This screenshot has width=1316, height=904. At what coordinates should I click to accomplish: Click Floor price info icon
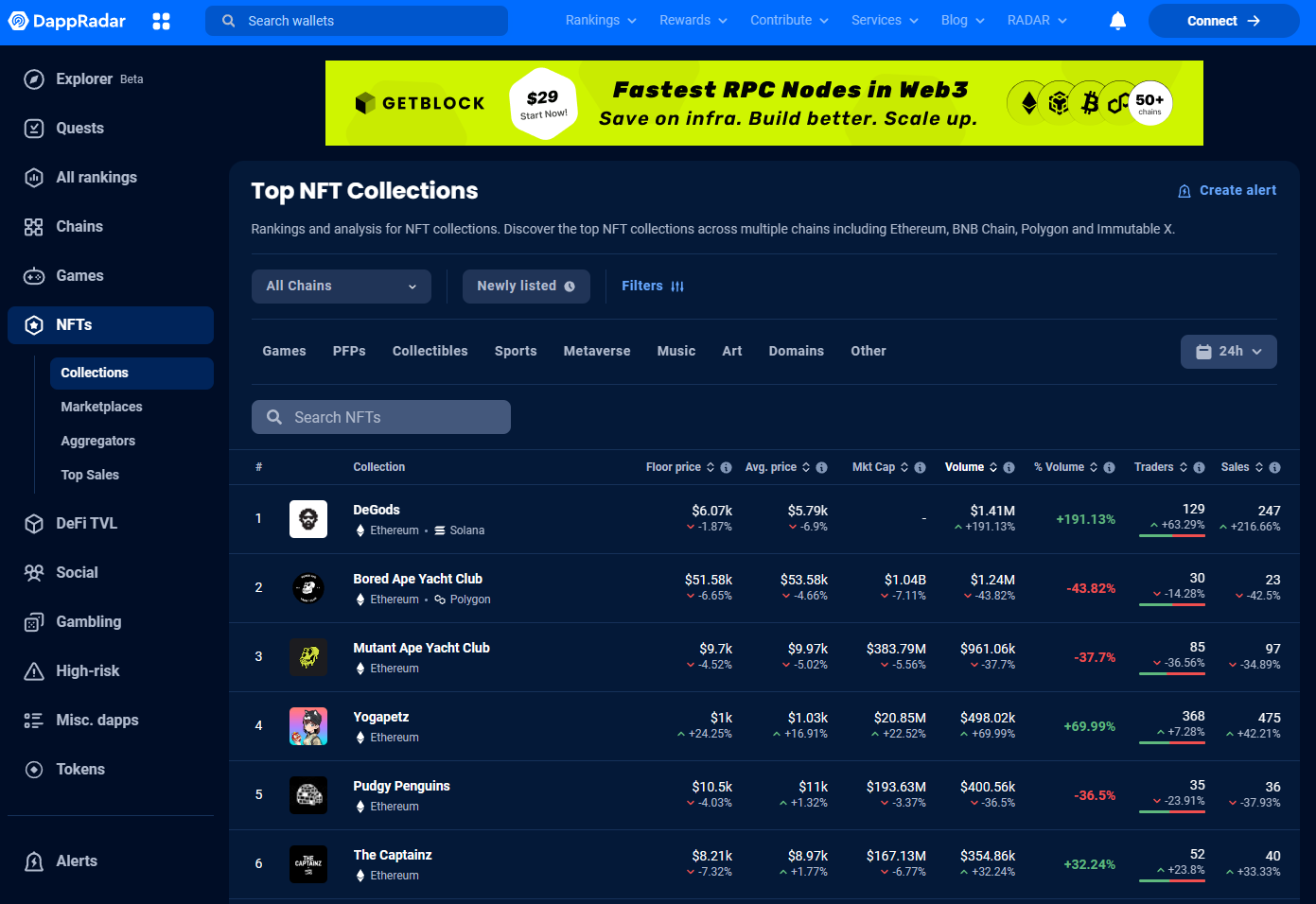coord(726,467)
